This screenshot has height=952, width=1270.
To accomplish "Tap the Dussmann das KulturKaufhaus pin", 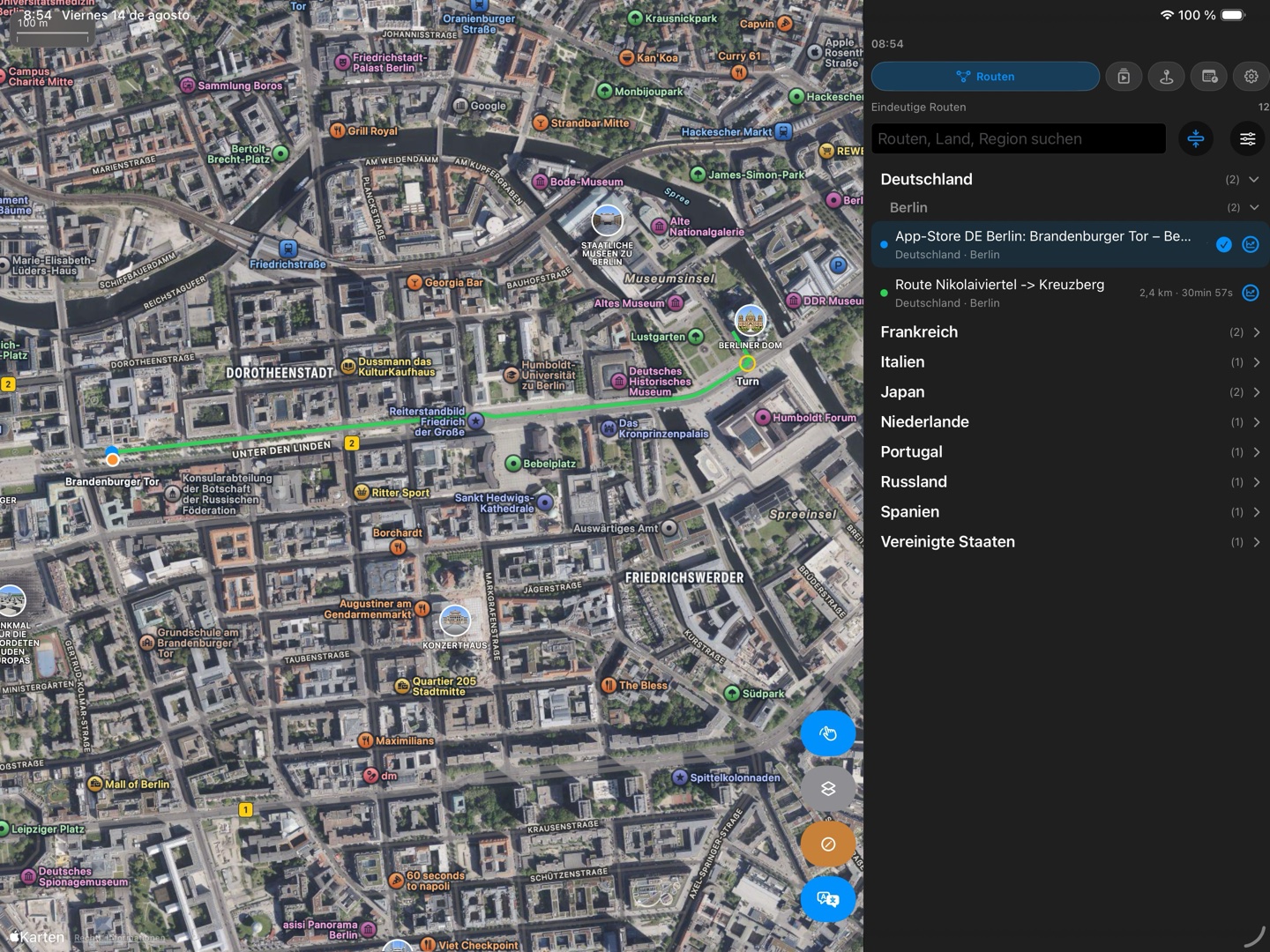I will (348, 366).
